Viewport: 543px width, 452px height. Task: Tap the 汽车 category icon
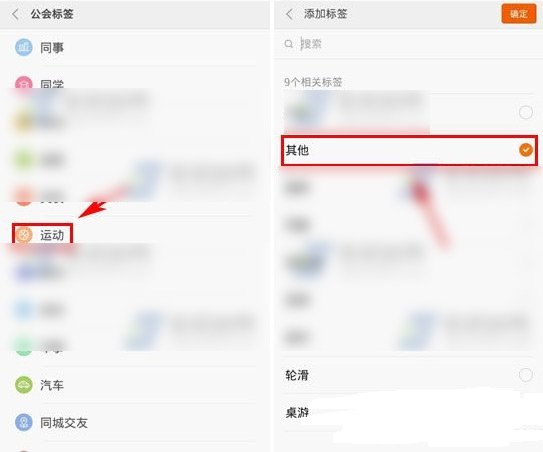[x=24, y=385]
